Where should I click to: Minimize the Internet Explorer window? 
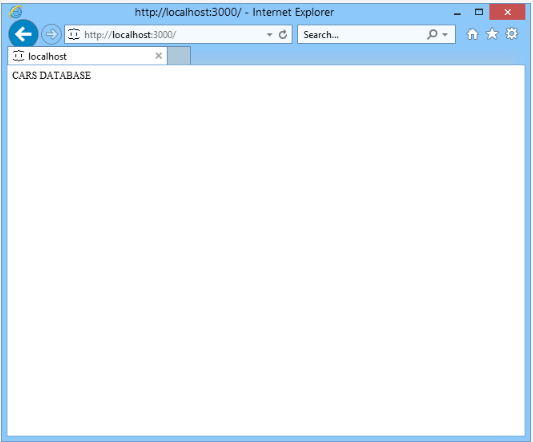point(458,13)
